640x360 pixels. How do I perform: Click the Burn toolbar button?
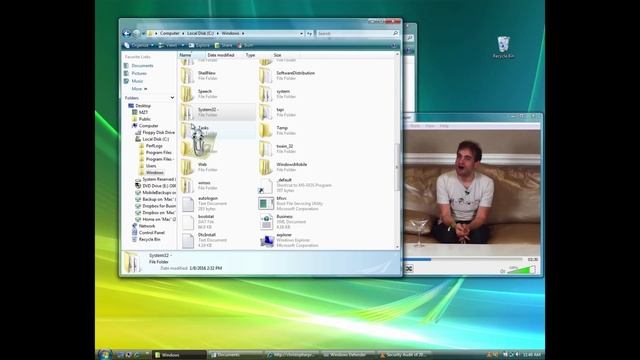tap(245, 45)
